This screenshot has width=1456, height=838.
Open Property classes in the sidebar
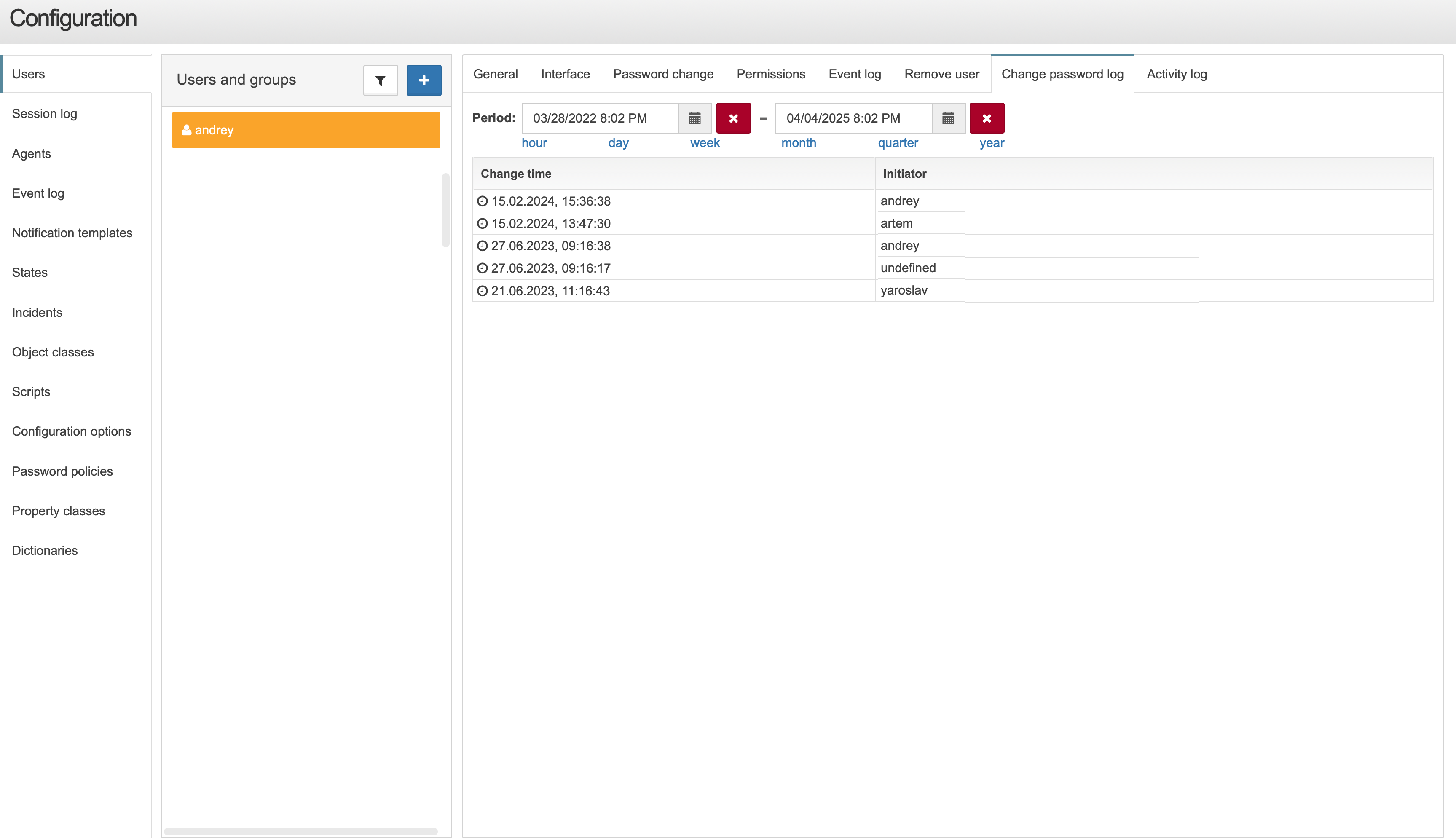76,511
